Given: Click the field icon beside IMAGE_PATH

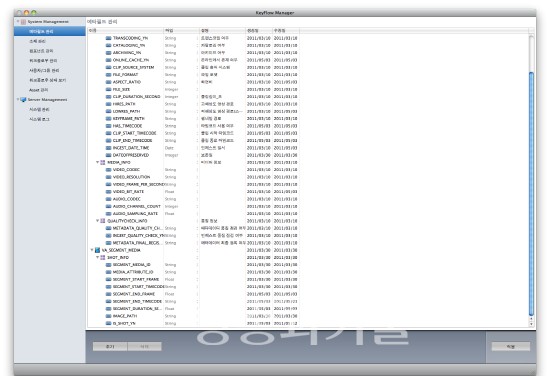Looking at the screenshot, I should coord(109,316).
